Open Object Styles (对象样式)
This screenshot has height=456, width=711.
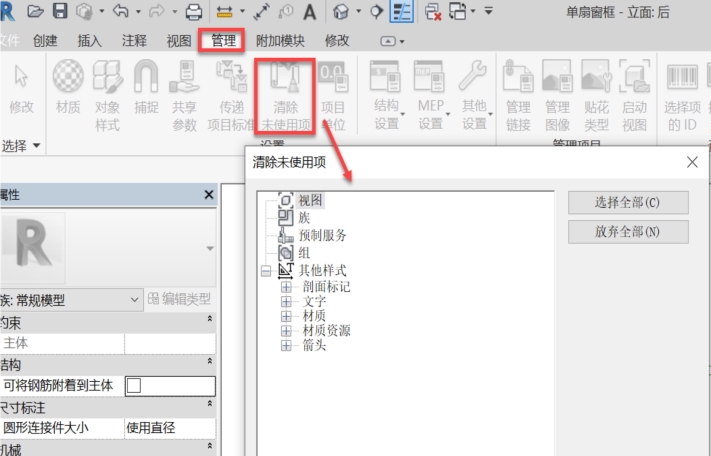coord(107,95)
